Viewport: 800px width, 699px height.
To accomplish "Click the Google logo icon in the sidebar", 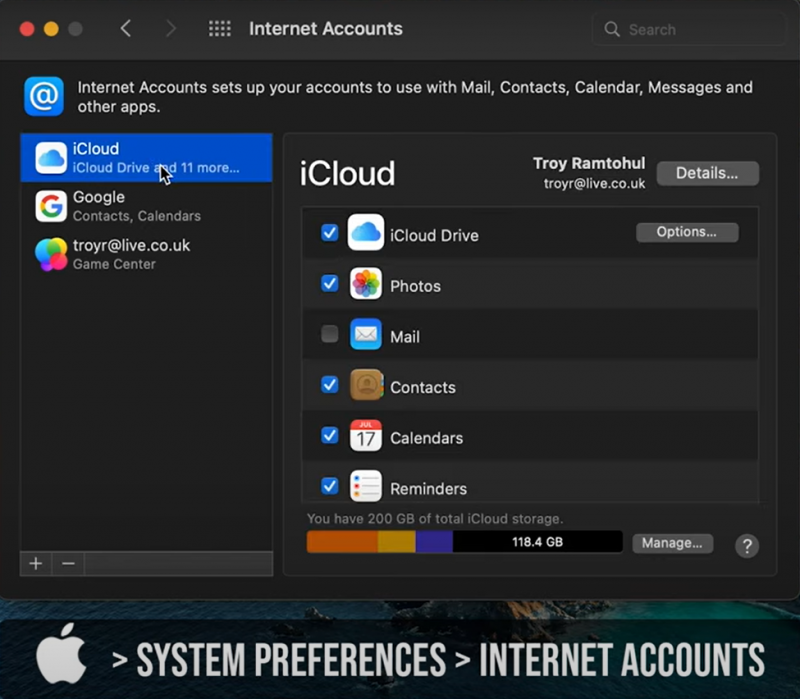I will pyautogui.click(x=51, y=206).
